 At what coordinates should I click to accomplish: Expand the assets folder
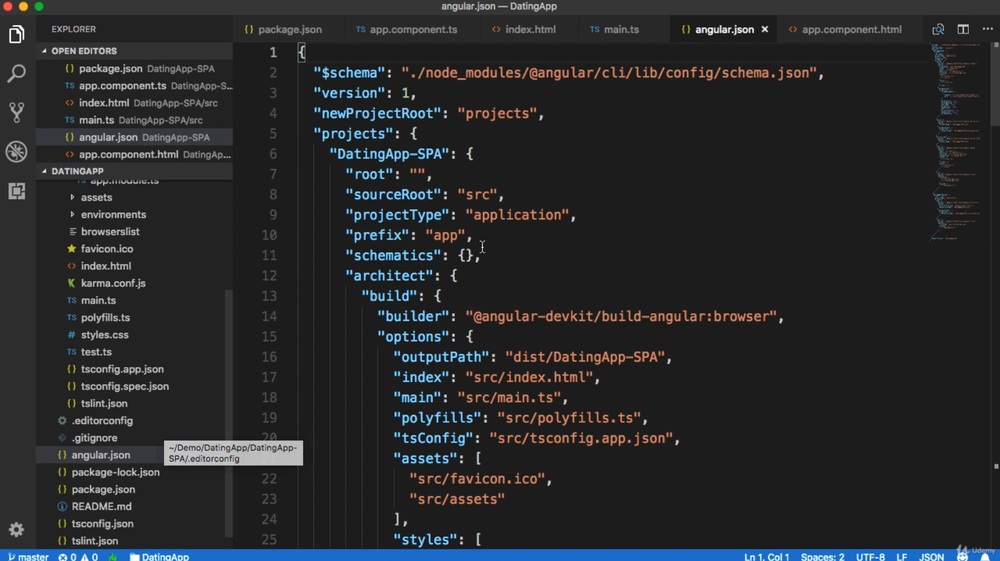coord(96,198)
